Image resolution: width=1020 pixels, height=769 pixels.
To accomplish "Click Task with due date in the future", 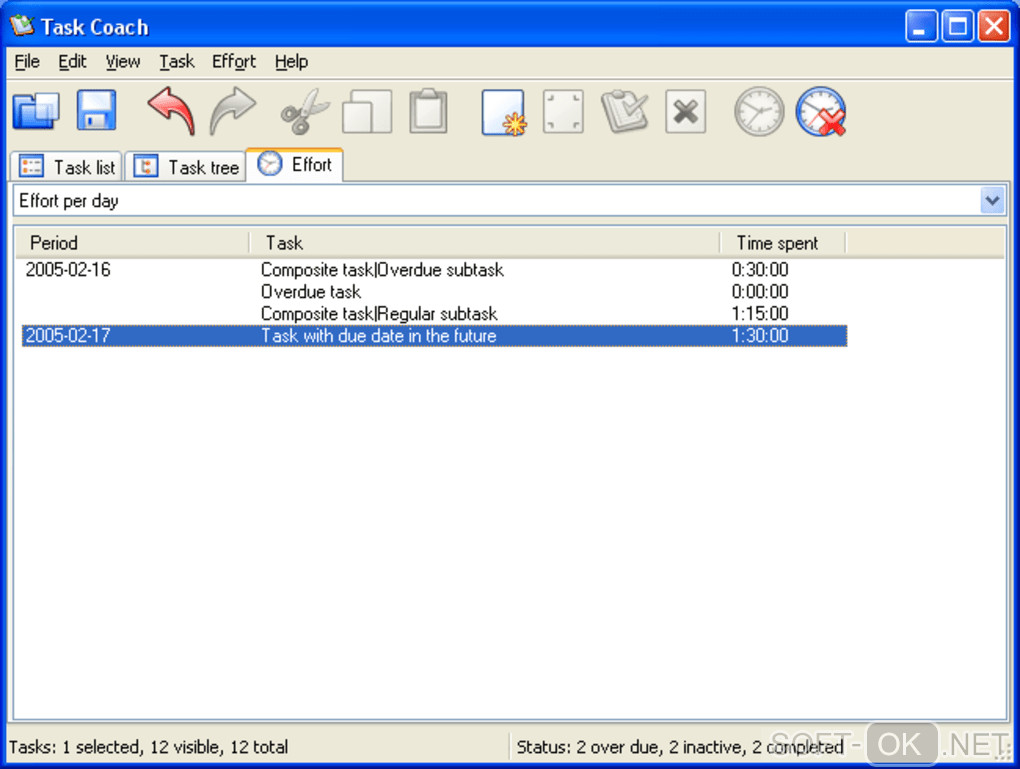I will 379,336.
